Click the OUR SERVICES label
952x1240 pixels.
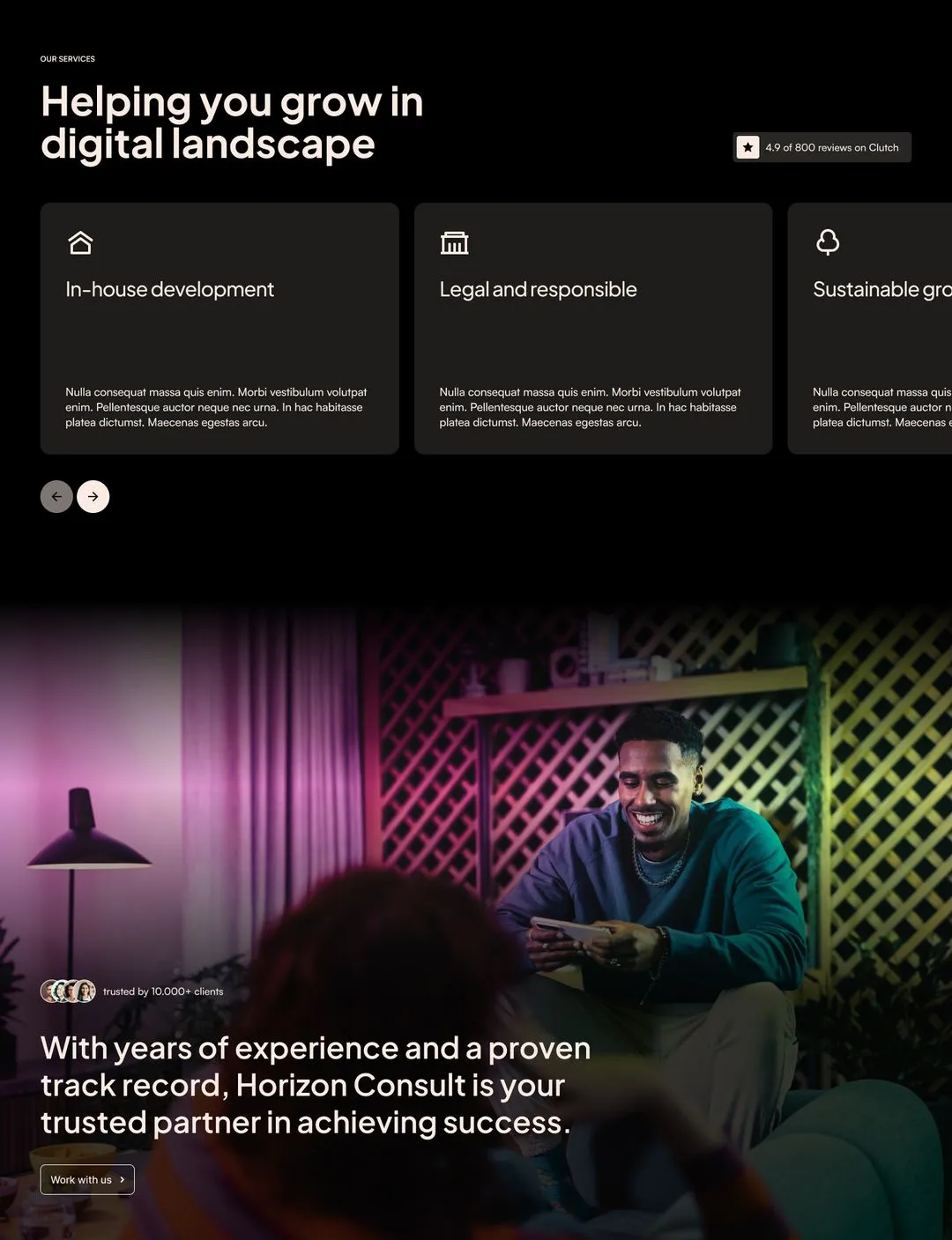pos(68,59)
